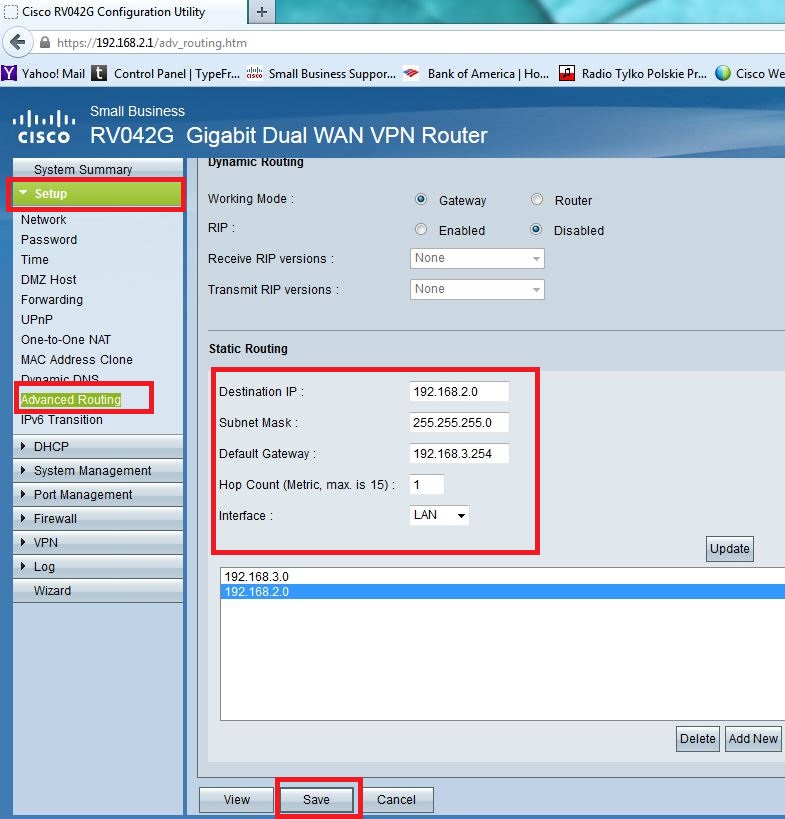The width and height of the screenshot is (785, 819).
Task: Expand the VPN menu section
Action: (x=98, y=543)
